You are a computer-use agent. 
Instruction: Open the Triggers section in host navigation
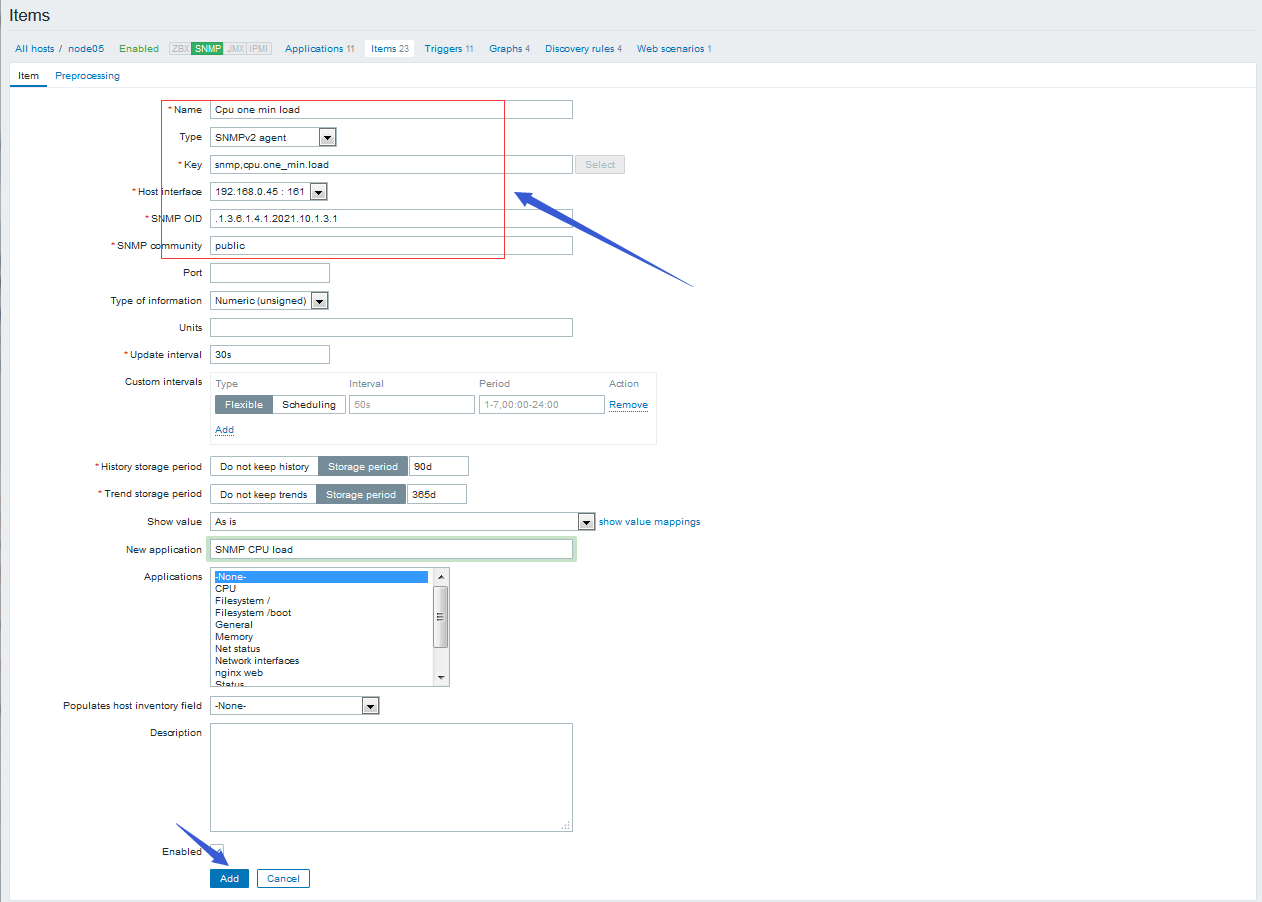click(x=443, y=49)
